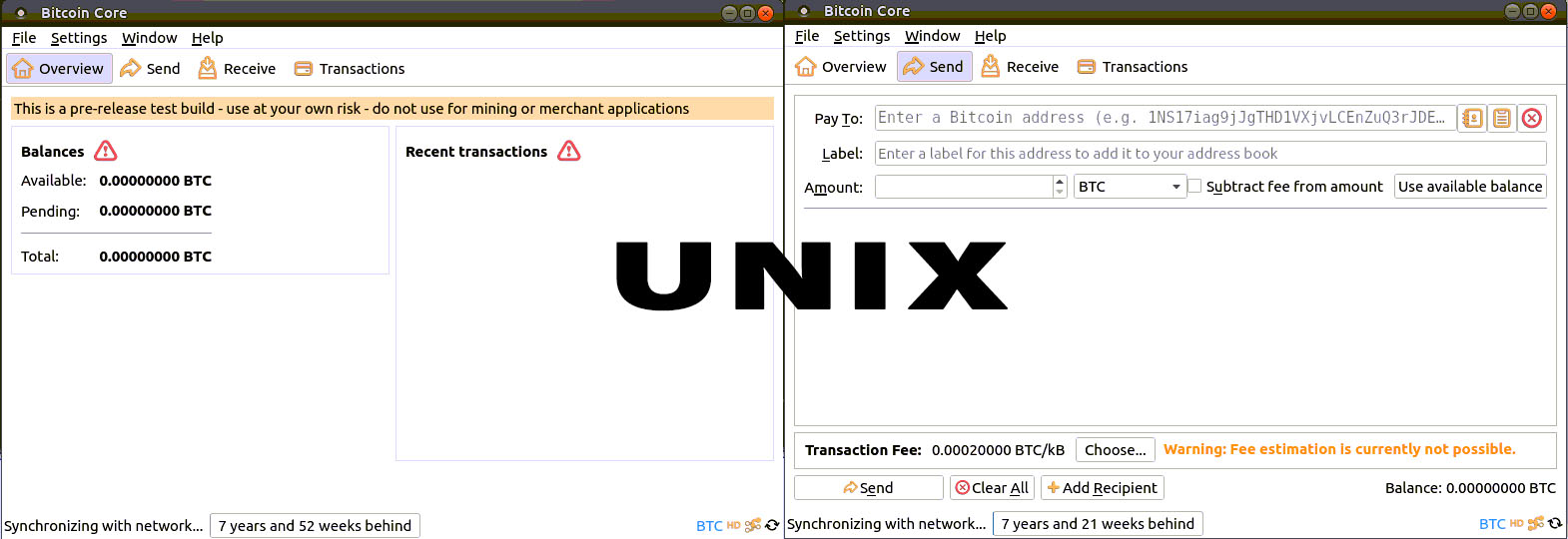Viewport: 1568px width, 539px height.
Task: Open Window menu in right window
Action: click(932, 36)
